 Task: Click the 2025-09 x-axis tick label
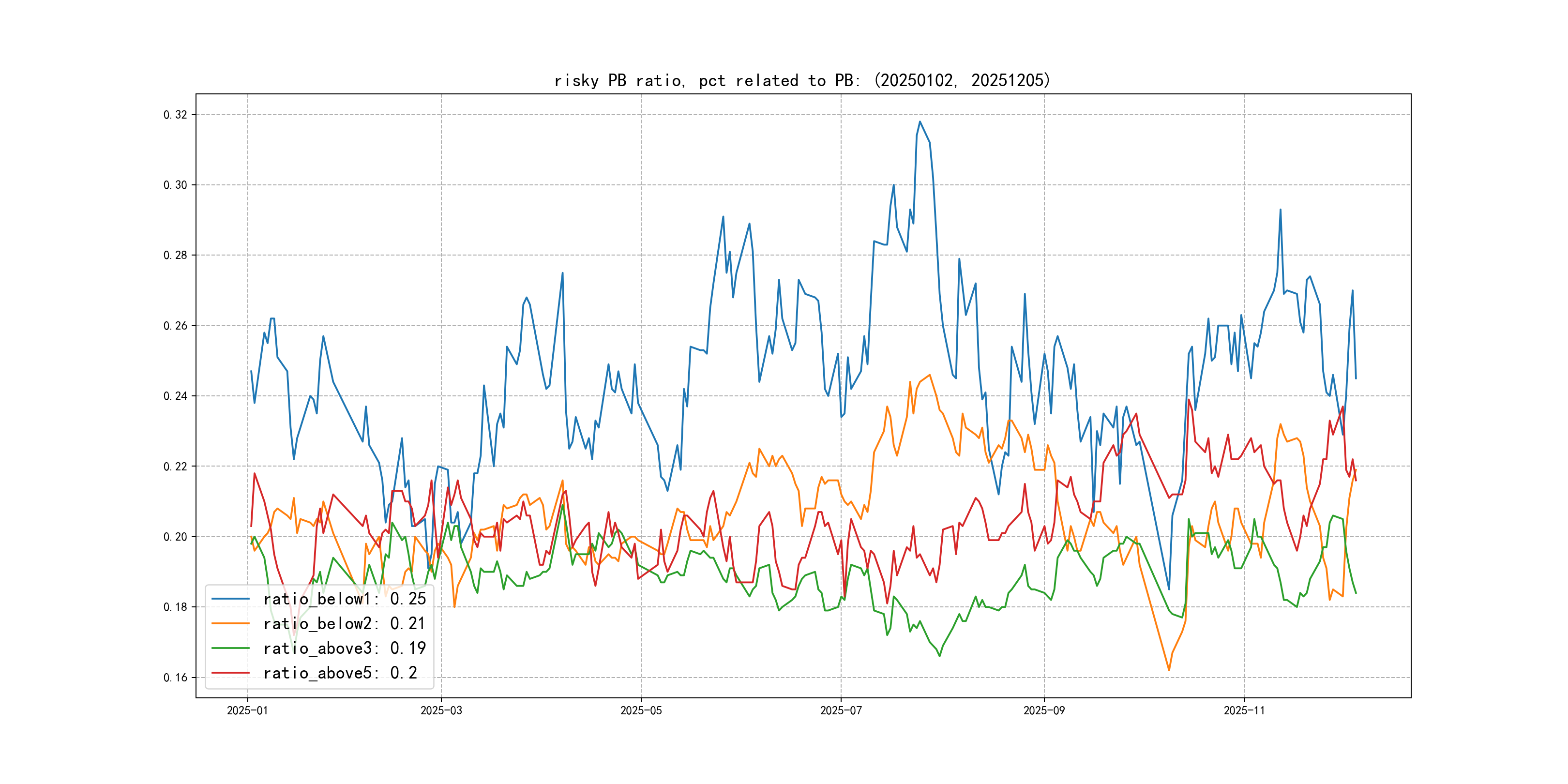[1044, 710]
